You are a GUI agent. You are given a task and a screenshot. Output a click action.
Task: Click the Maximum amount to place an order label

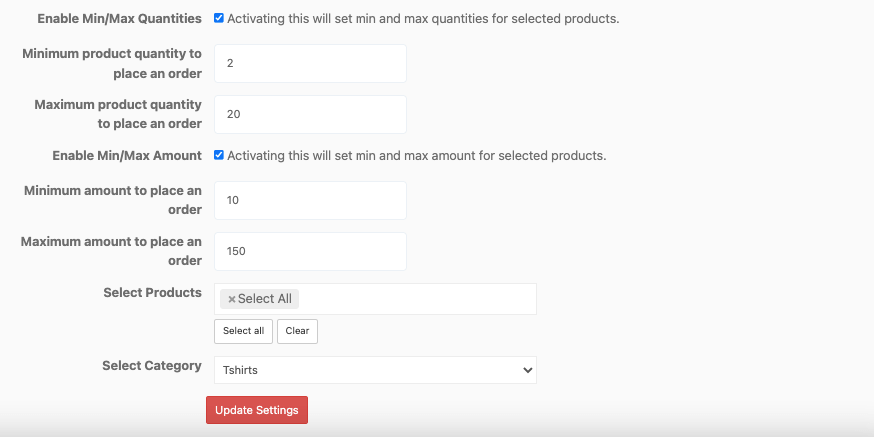click(111, 251)
